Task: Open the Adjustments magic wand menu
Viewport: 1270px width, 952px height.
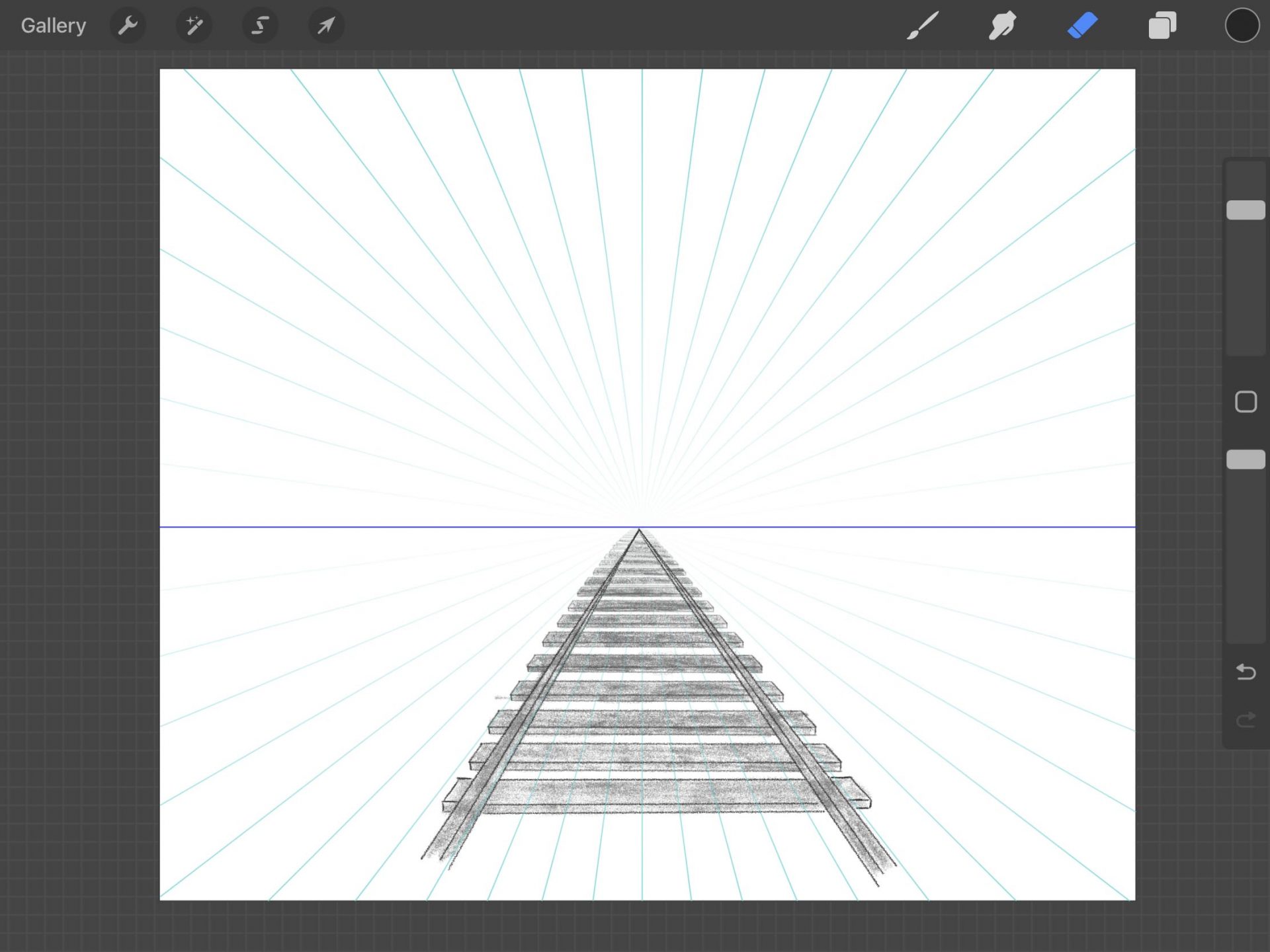Action: pyautogui.click(x=194, y=25)
